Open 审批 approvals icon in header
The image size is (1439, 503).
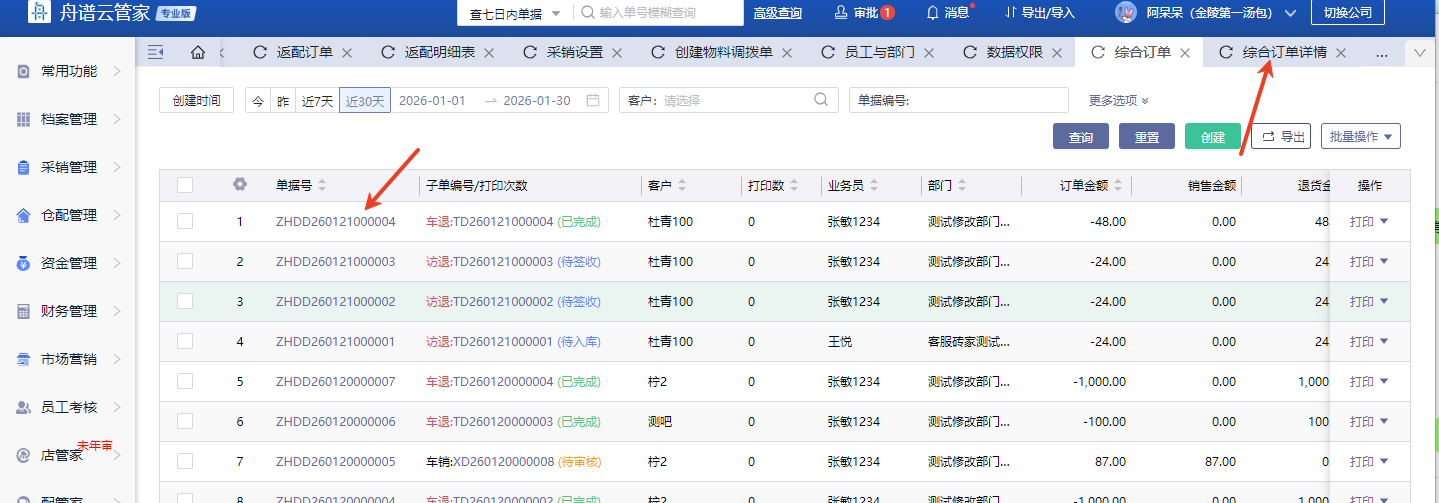pyautogui.click(x=841, y=13)
